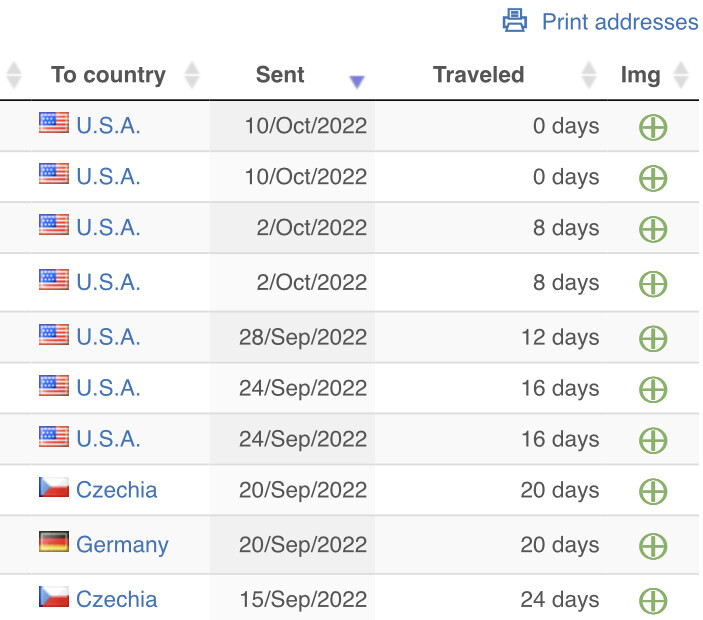Image resolution: width=703 pixels, height=620 pixels.
Task: Toggle sort order on Sent column arrow
Action: click(x=357, y=82)
